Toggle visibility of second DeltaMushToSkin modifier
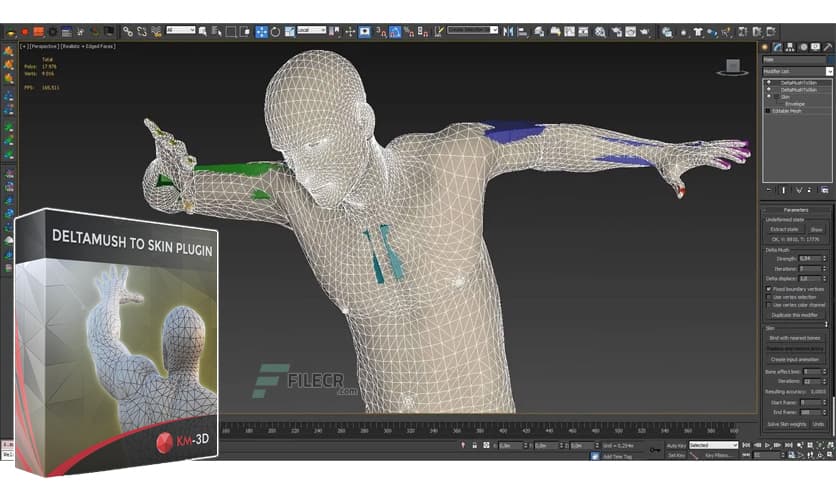This screenshot has height=484, width=836. pyautogui.click(x=768, y=90)
